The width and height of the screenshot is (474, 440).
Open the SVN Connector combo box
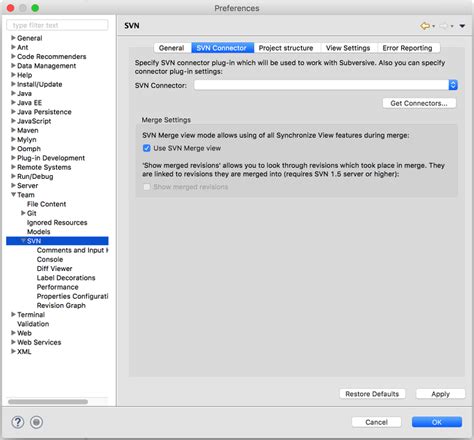click(326, 85)
